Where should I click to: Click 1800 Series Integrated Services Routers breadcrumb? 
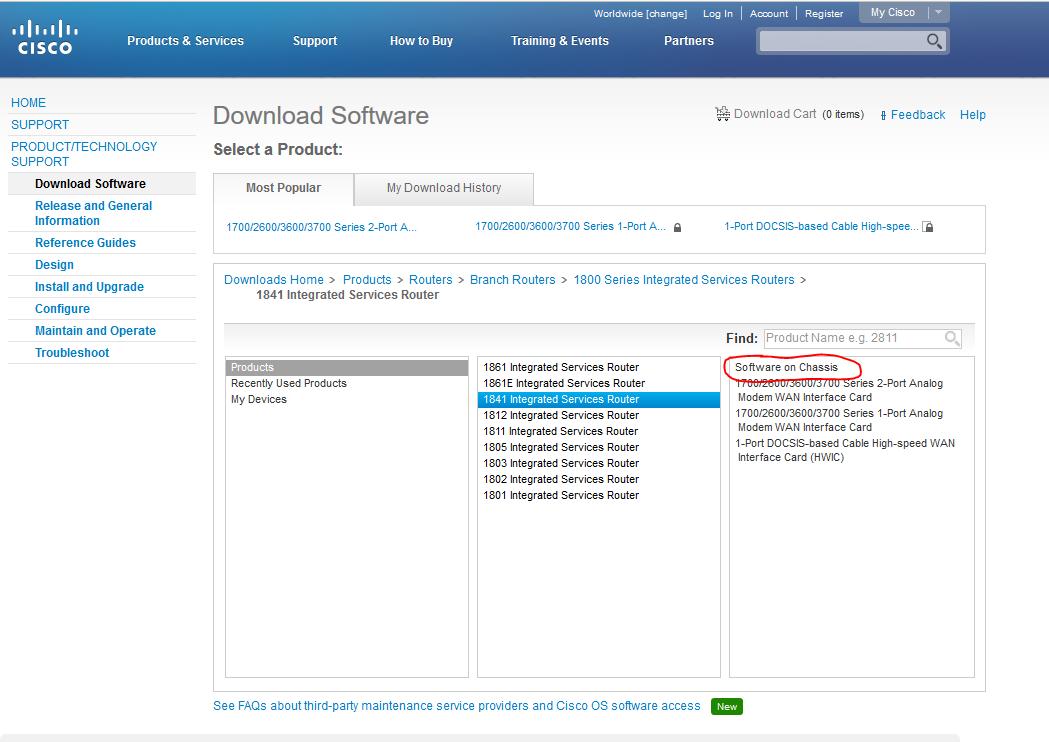click(x=684, y=280)
